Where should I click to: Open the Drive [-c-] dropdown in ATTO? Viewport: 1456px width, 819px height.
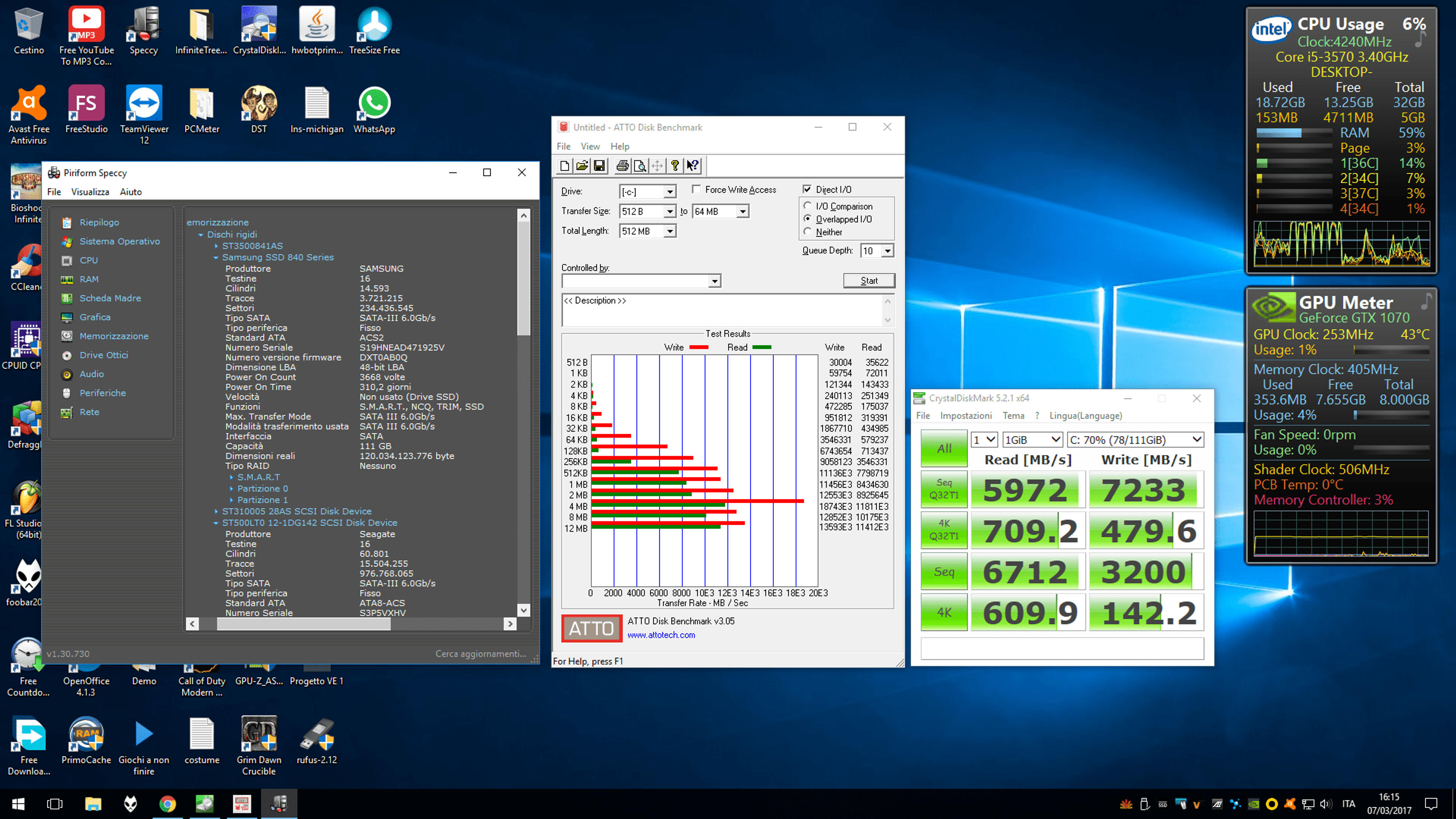click(670, 191)
